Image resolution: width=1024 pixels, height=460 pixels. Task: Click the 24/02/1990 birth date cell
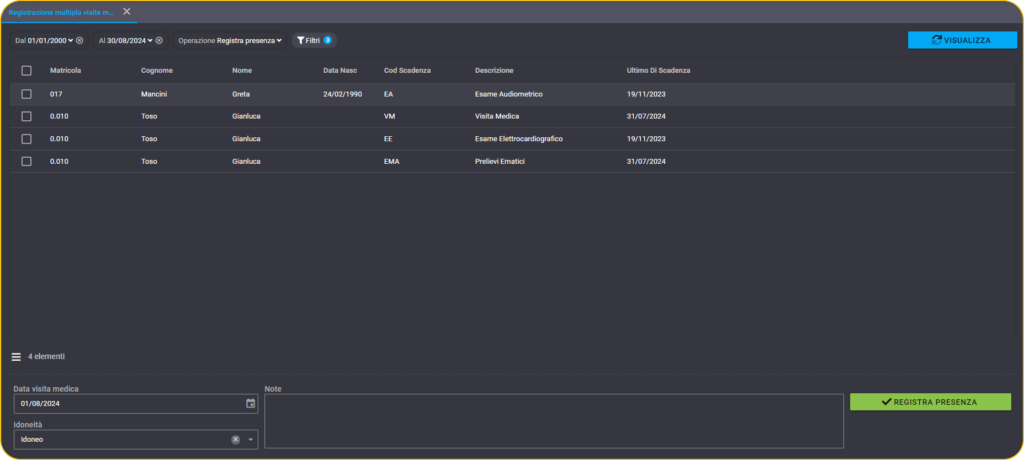(342, 94)
